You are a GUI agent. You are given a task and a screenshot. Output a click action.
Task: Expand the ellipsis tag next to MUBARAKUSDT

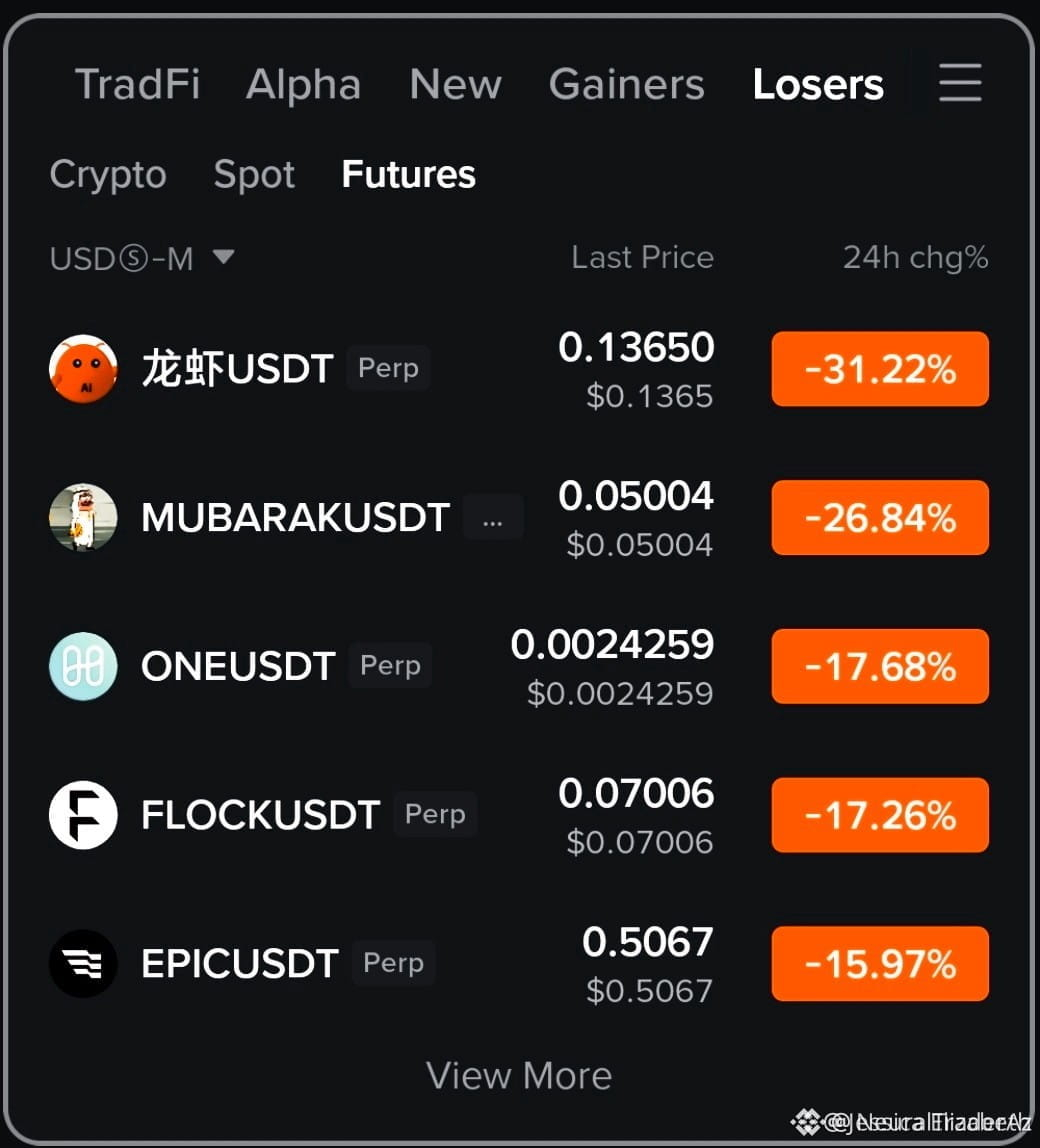click(493, 518)
